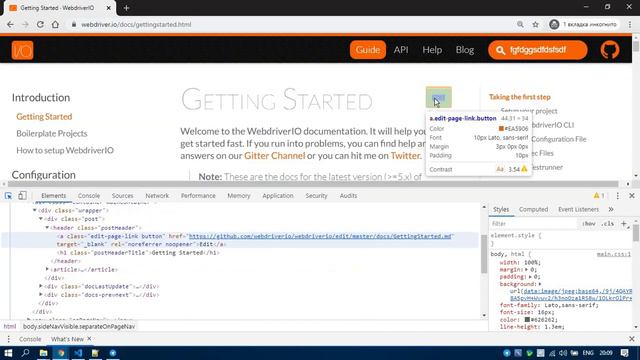Collapse the div class post node
The height and width of the screenshot is (360, 640).
[41, 219]
